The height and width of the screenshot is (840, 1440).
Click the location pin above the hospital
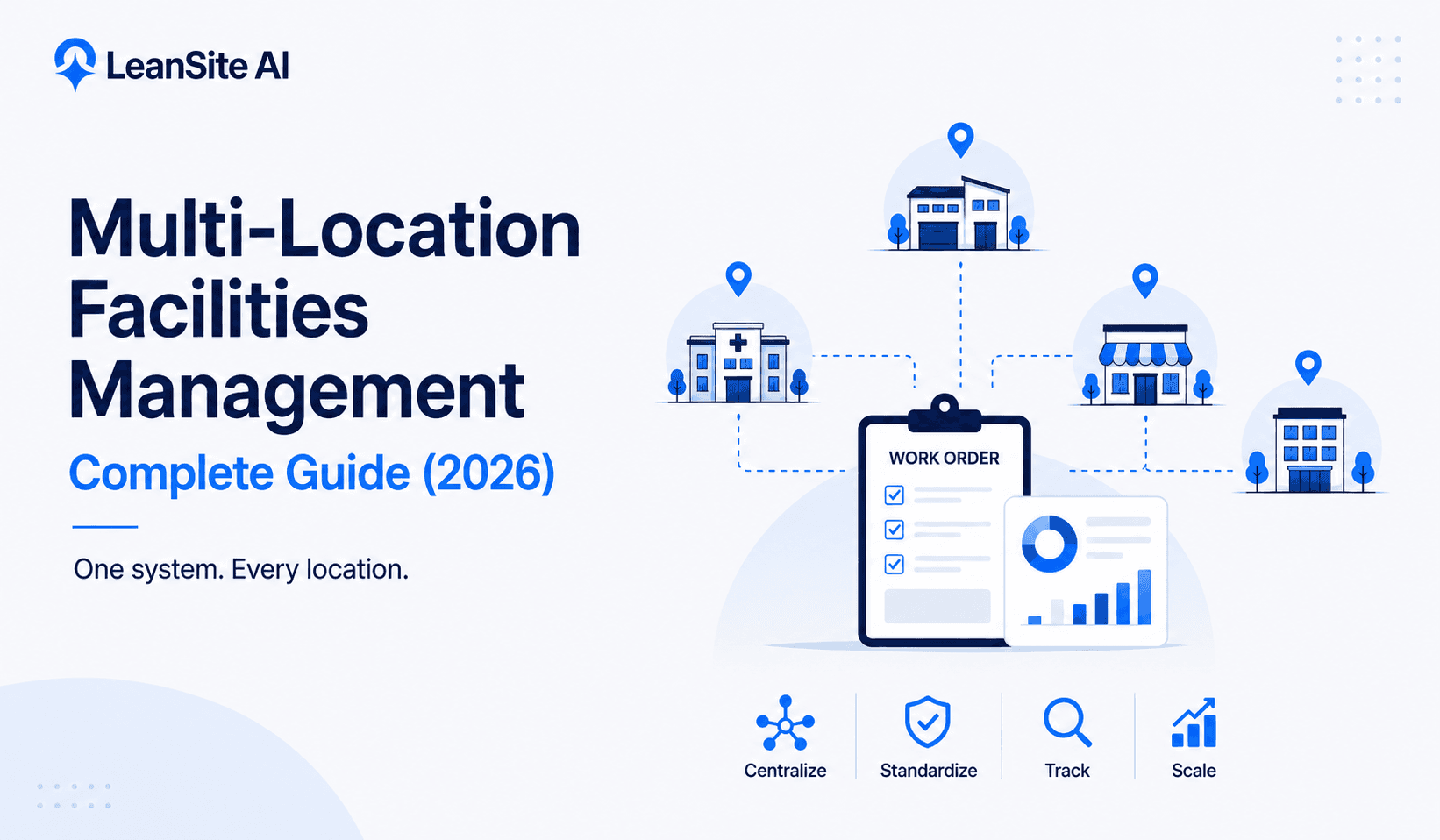pos(739,279)
